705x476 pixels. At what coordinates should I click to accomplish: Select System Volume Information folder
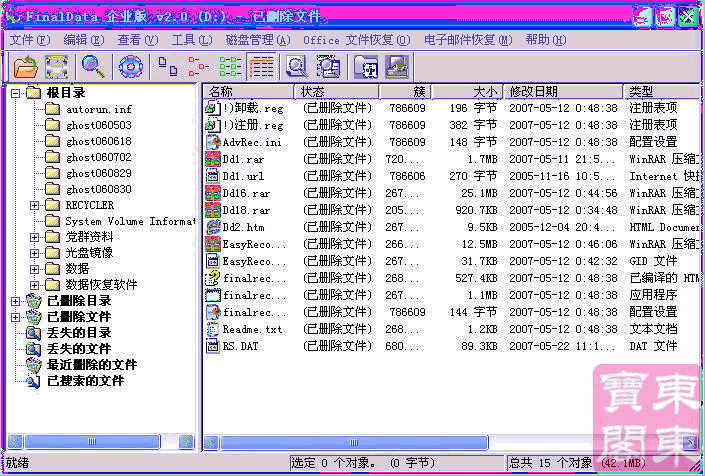tap(130, 221)
